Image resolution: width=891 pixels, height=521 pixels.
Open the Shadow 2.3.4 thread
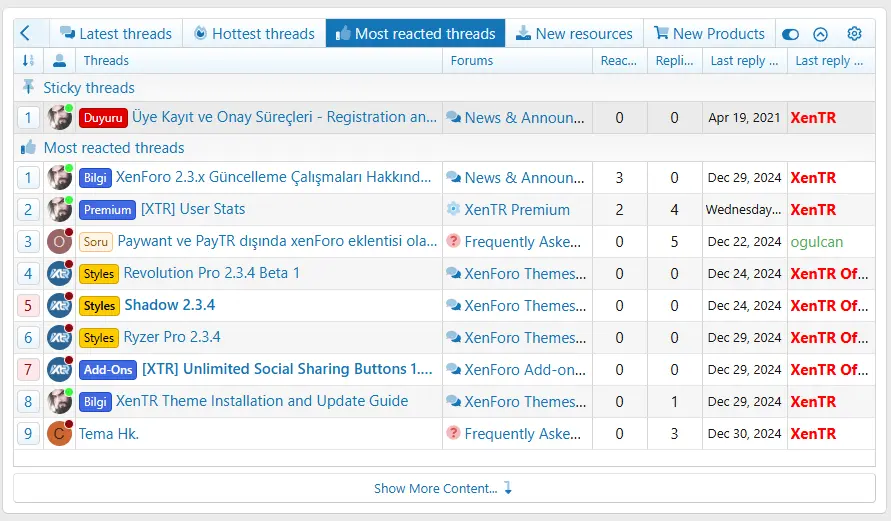pos(169,305)
